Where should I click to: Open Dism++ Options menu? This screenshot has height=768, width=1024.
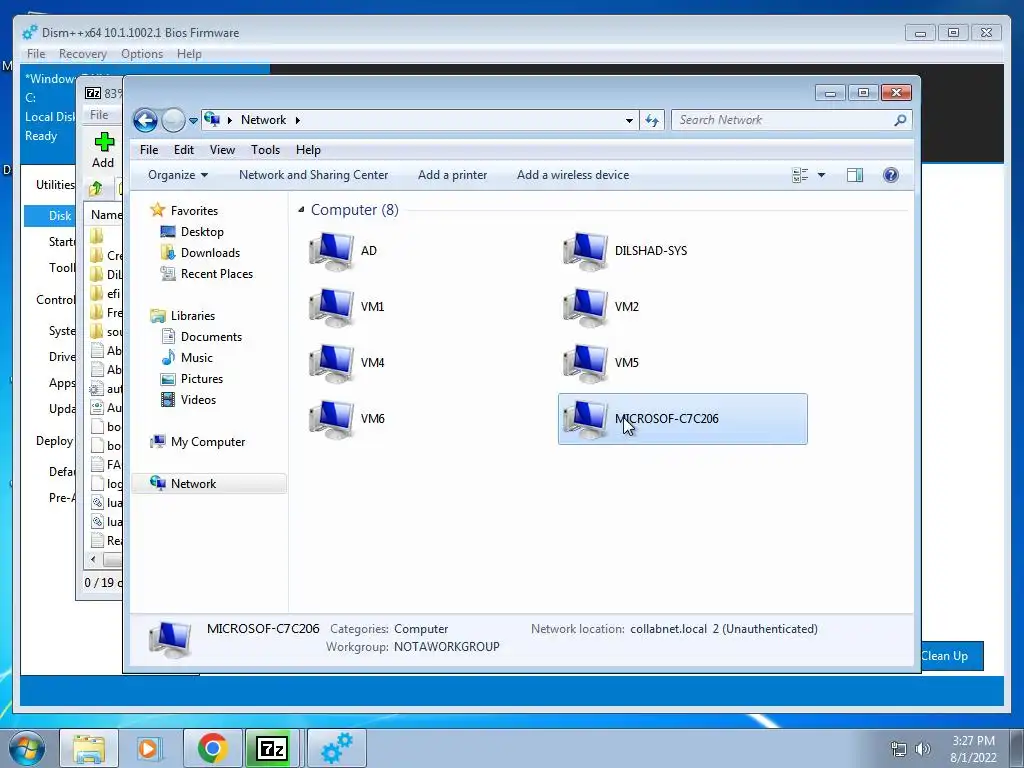click(142, 54)
